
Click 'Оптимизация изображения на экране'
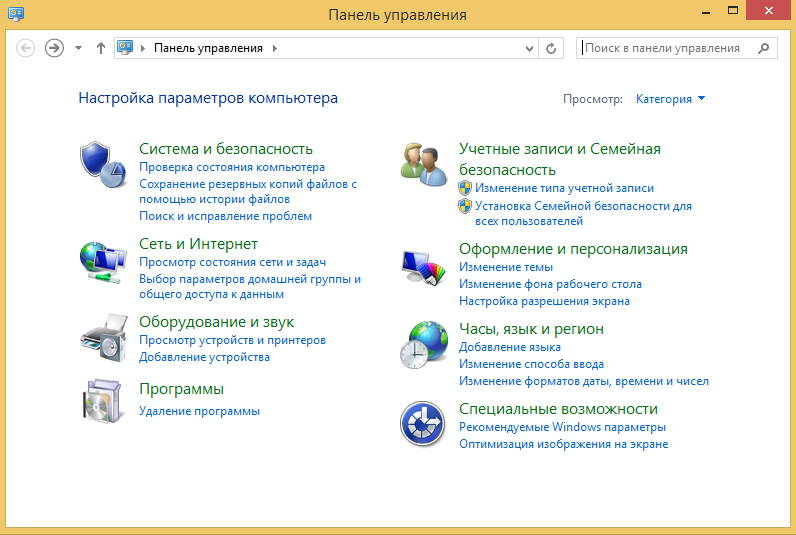click(x=563, y=444)
